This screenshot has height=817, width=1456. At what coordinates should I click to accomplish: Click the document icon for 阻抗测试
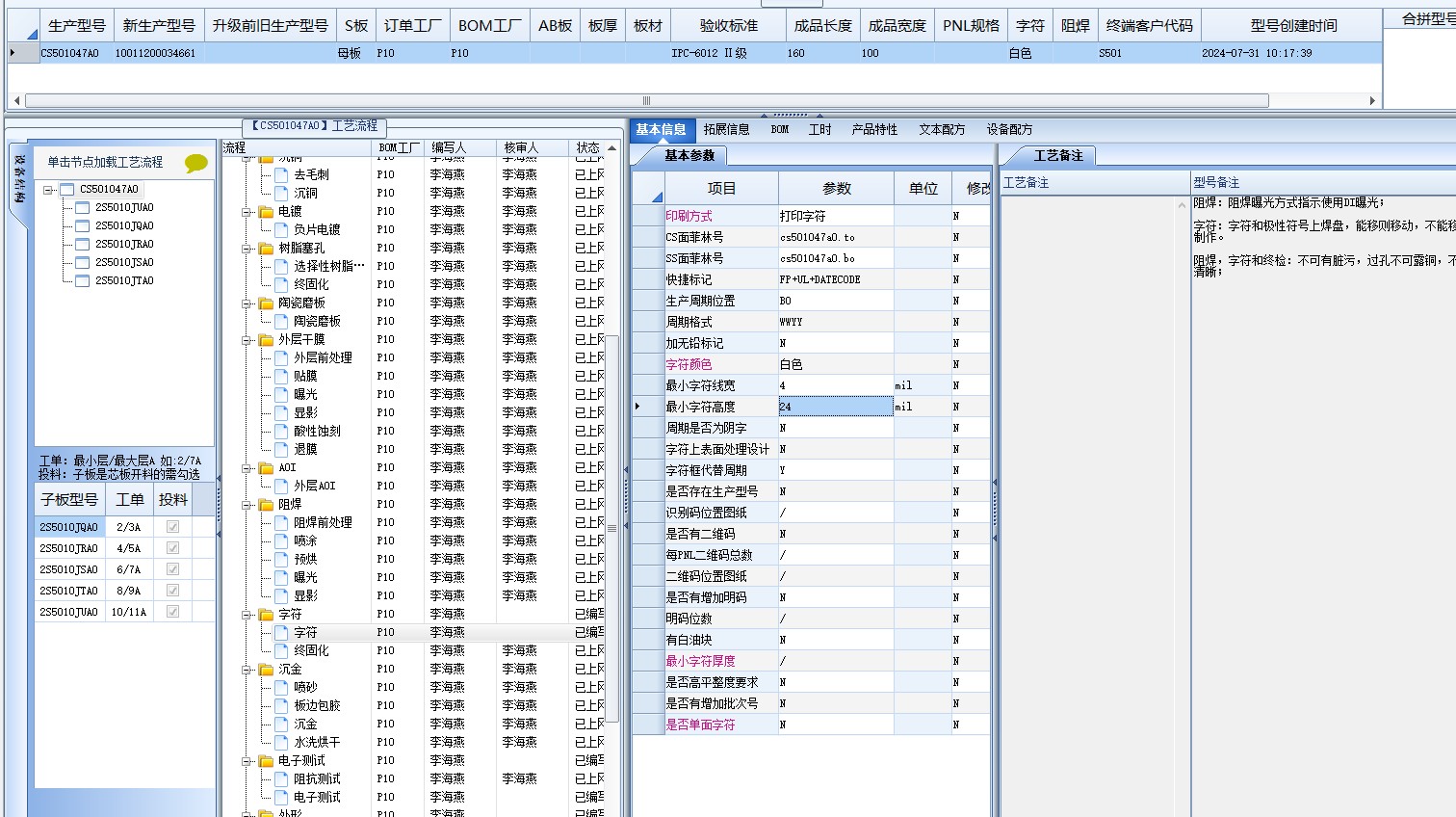click(281, 779)
